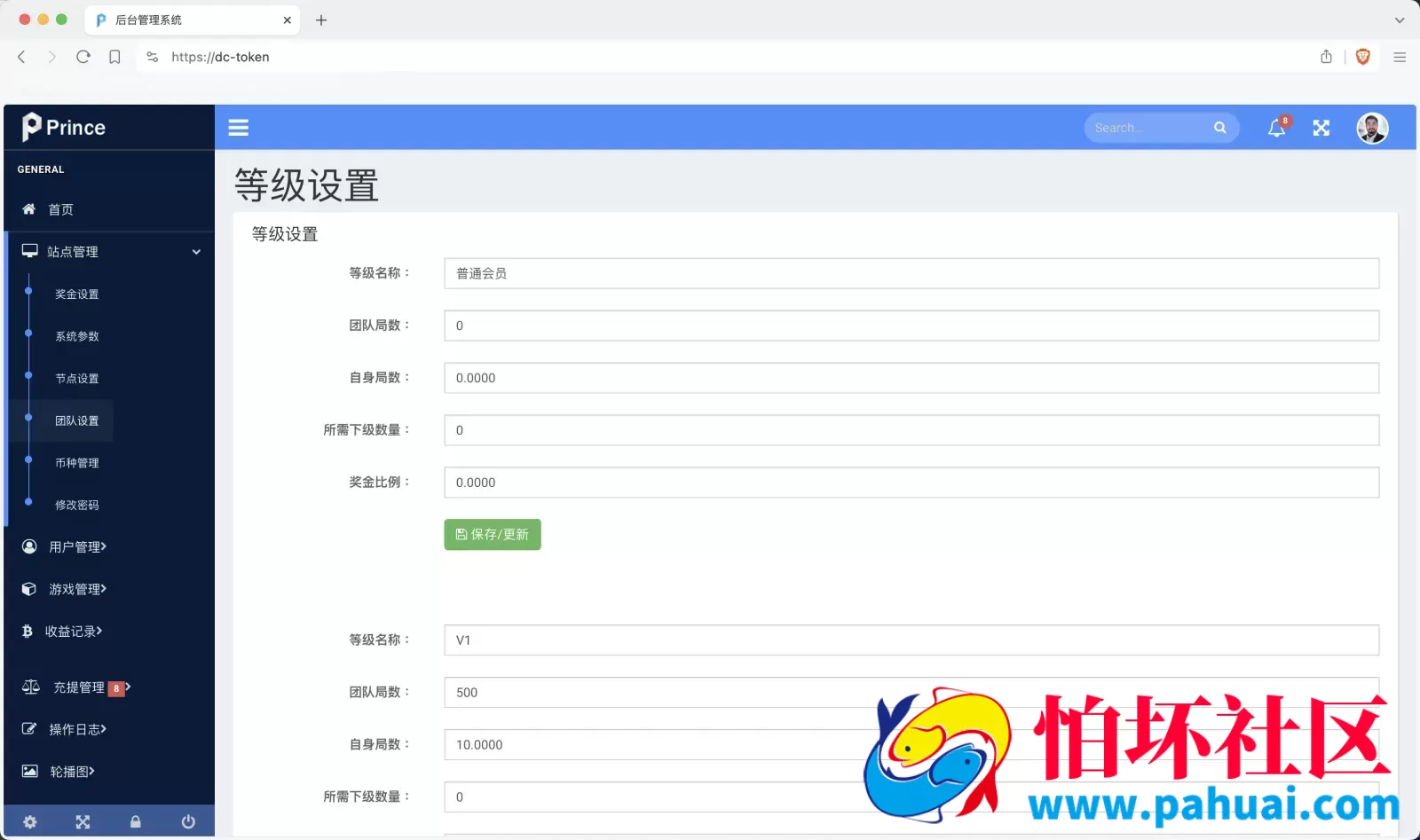Open 币种管理 submenu item
This screenshot has height=840, width=1420.
pyautogui.click(x=77, y=463)
